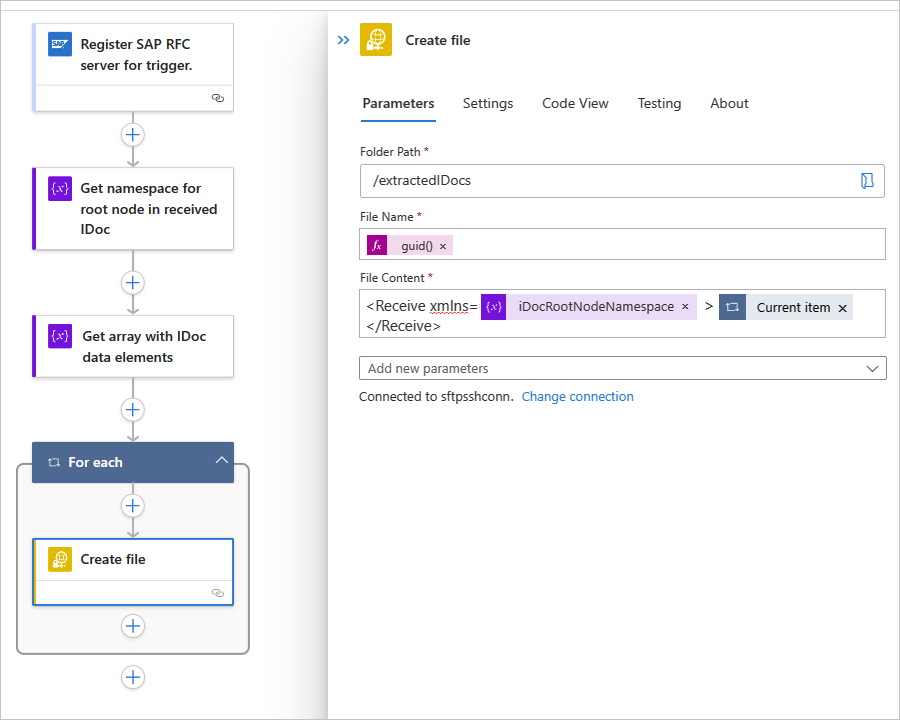Click the Change connection link

click(x=577, y=396)
